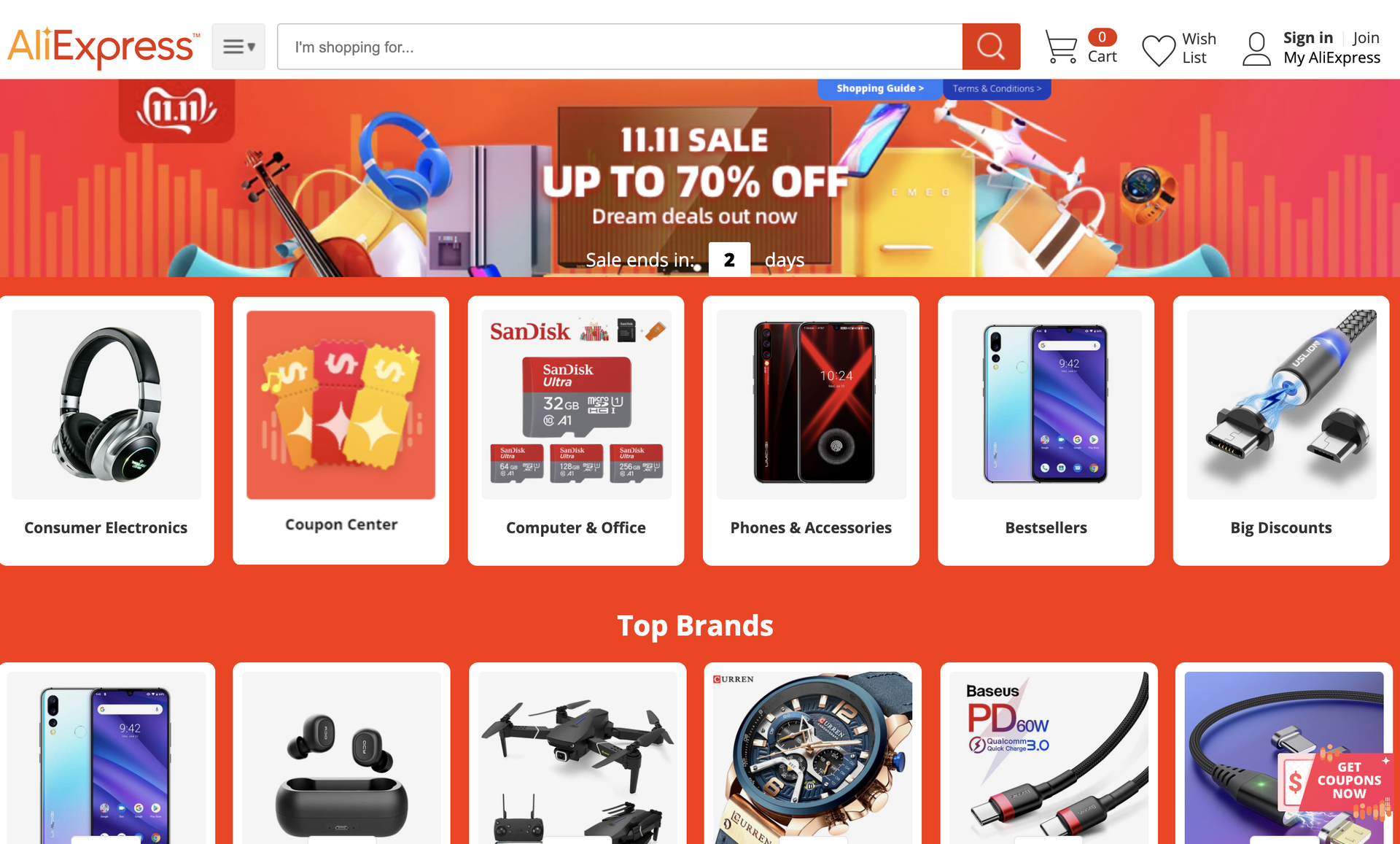Expand the categories hamburger dropdown
Viewport: 1400px width, 844px height.
coord(238,47)
